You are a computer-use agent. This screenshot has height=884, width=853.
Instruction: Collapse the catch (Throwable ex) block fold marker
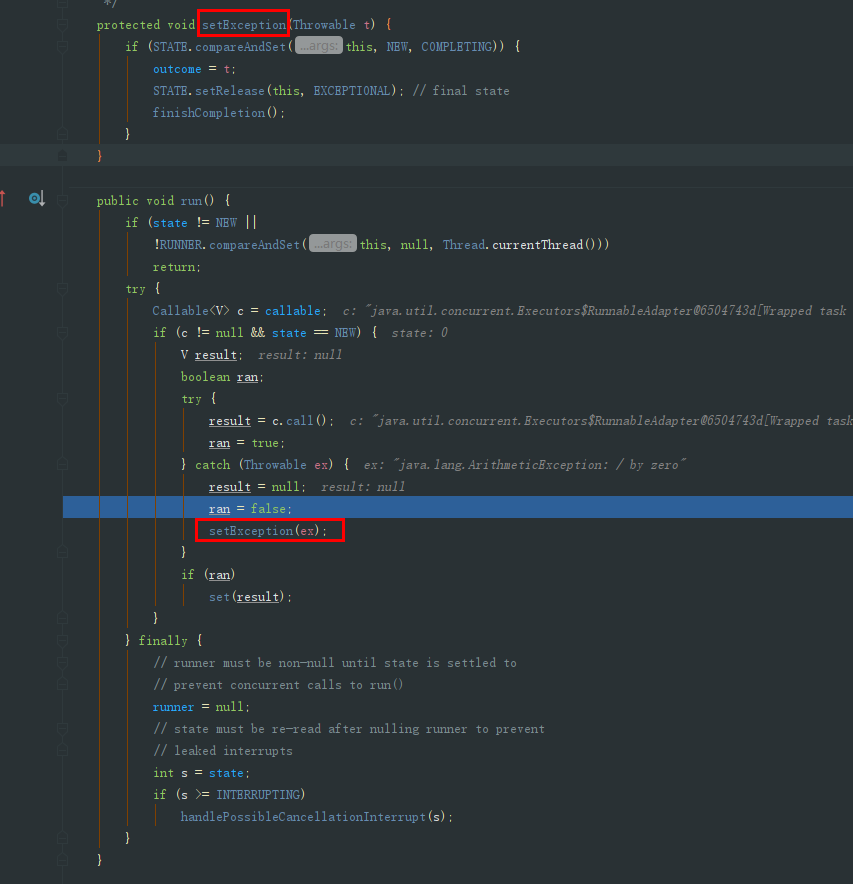click(x=63, y=465)
